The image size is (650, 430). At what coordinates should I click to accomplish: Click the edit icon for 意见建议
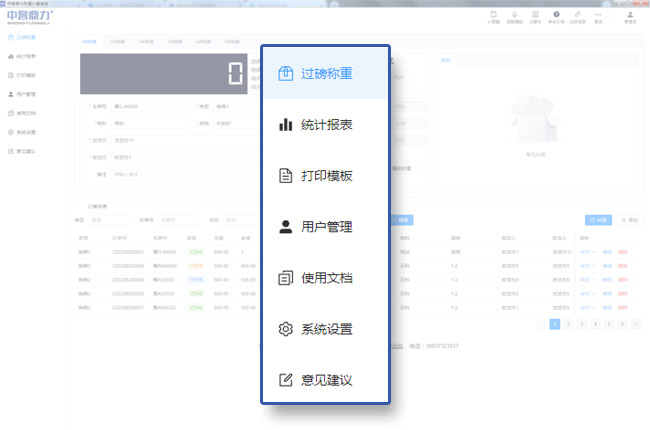click(x=286, y=380)
